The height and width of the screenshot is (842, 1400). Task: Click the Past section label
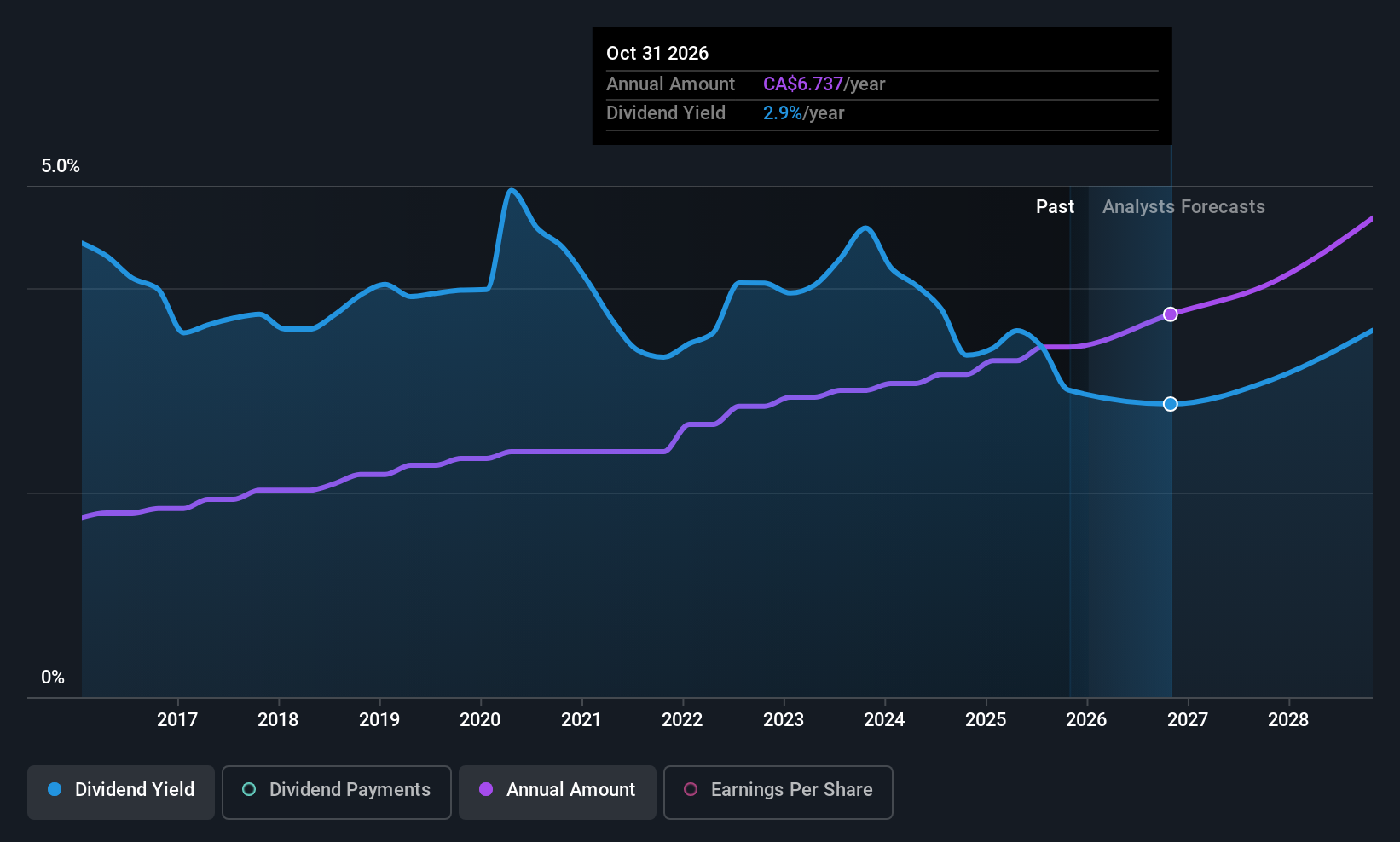pyautogui.click(x=1055, y=207)
